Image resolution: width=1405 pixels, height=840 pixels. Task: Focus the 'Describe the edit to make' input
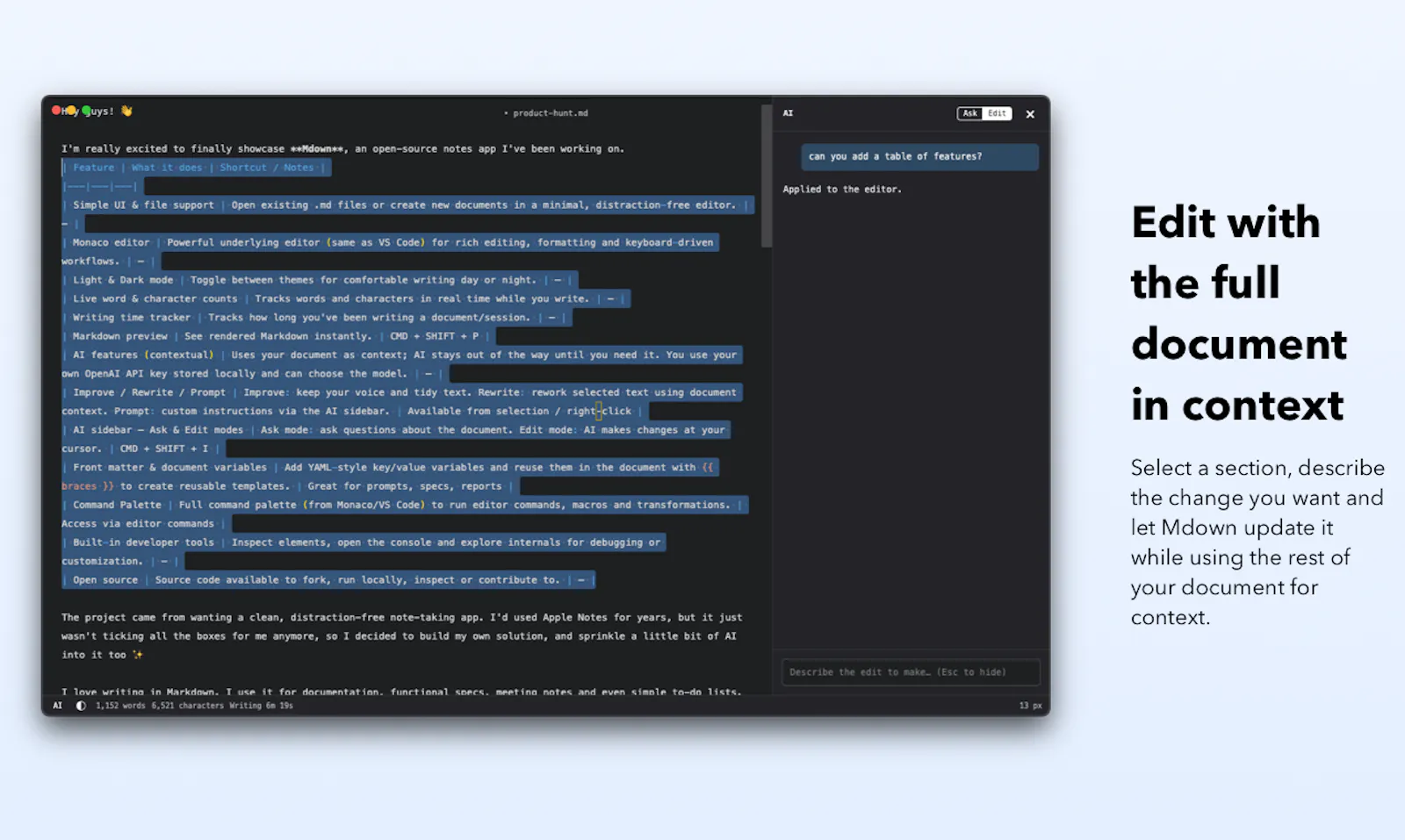[x=911, y=672]
